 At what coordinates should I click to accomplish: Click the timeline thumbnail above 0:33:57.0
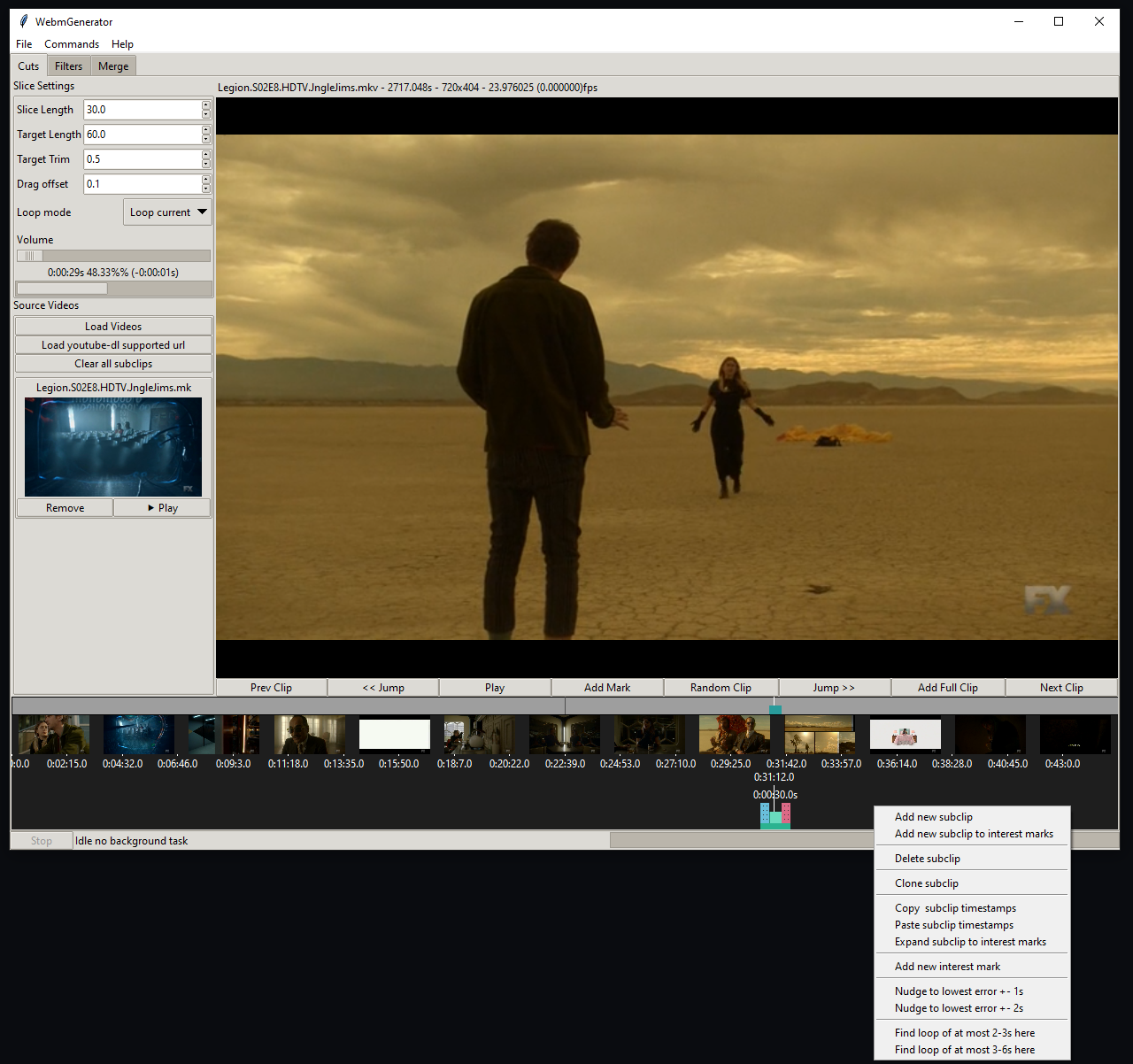point(820,735)
